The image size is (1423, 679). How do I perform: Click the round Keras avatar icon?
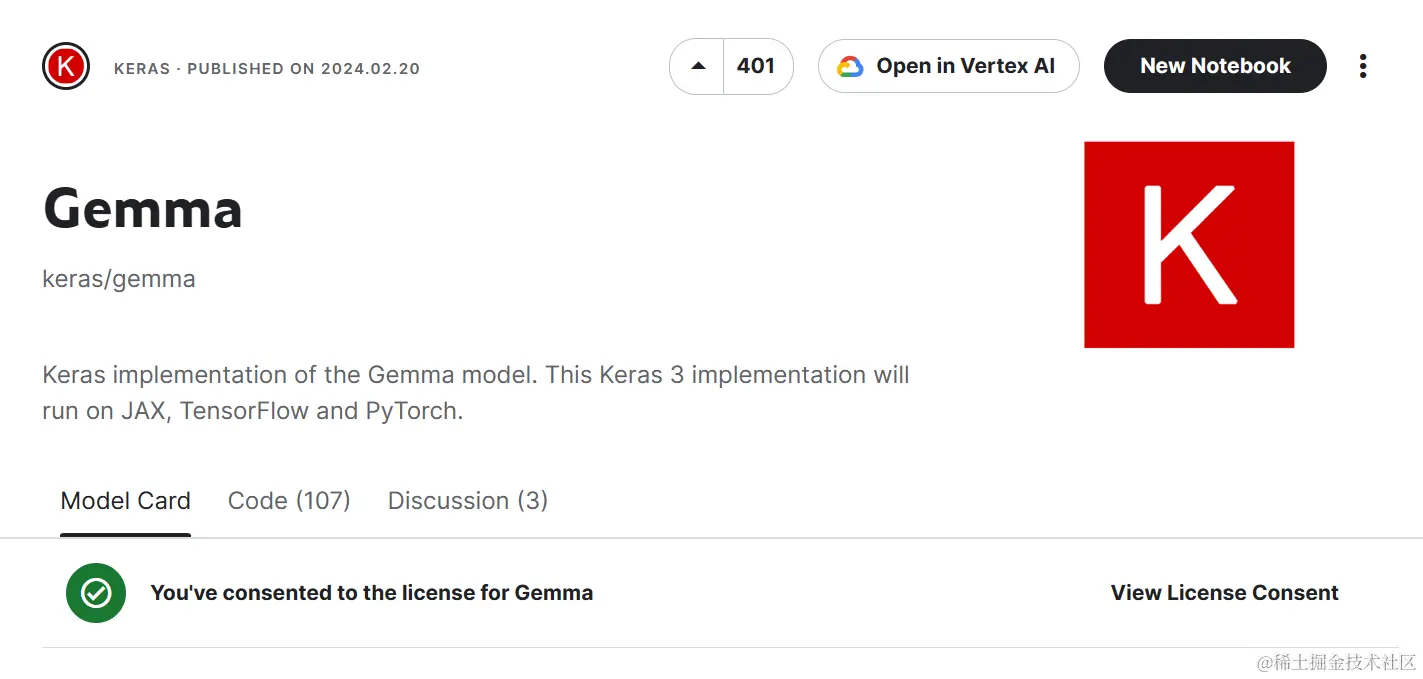66,67
